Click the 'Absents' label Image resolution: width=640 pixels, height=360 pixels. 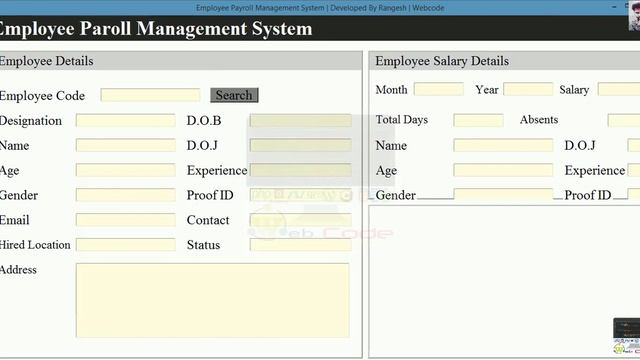point(539,120)
